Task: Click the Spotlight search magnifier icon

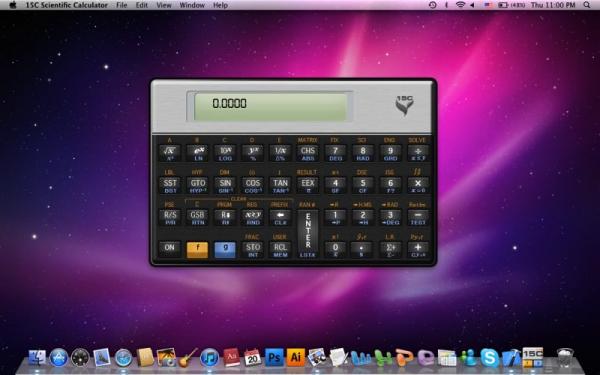Action: (x=587, y=5)
